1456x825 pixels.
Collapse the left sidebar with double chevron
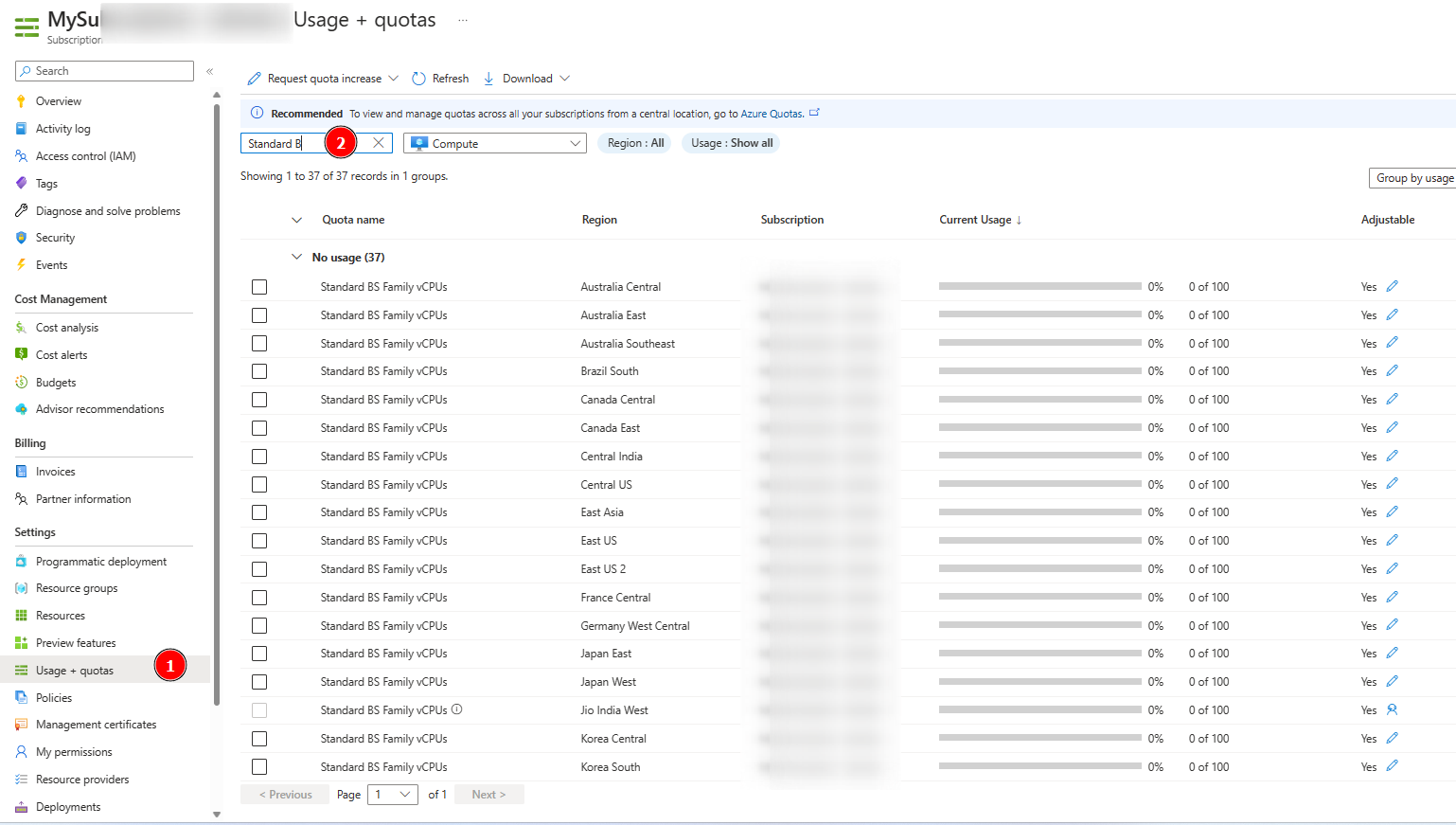(210, 71)
